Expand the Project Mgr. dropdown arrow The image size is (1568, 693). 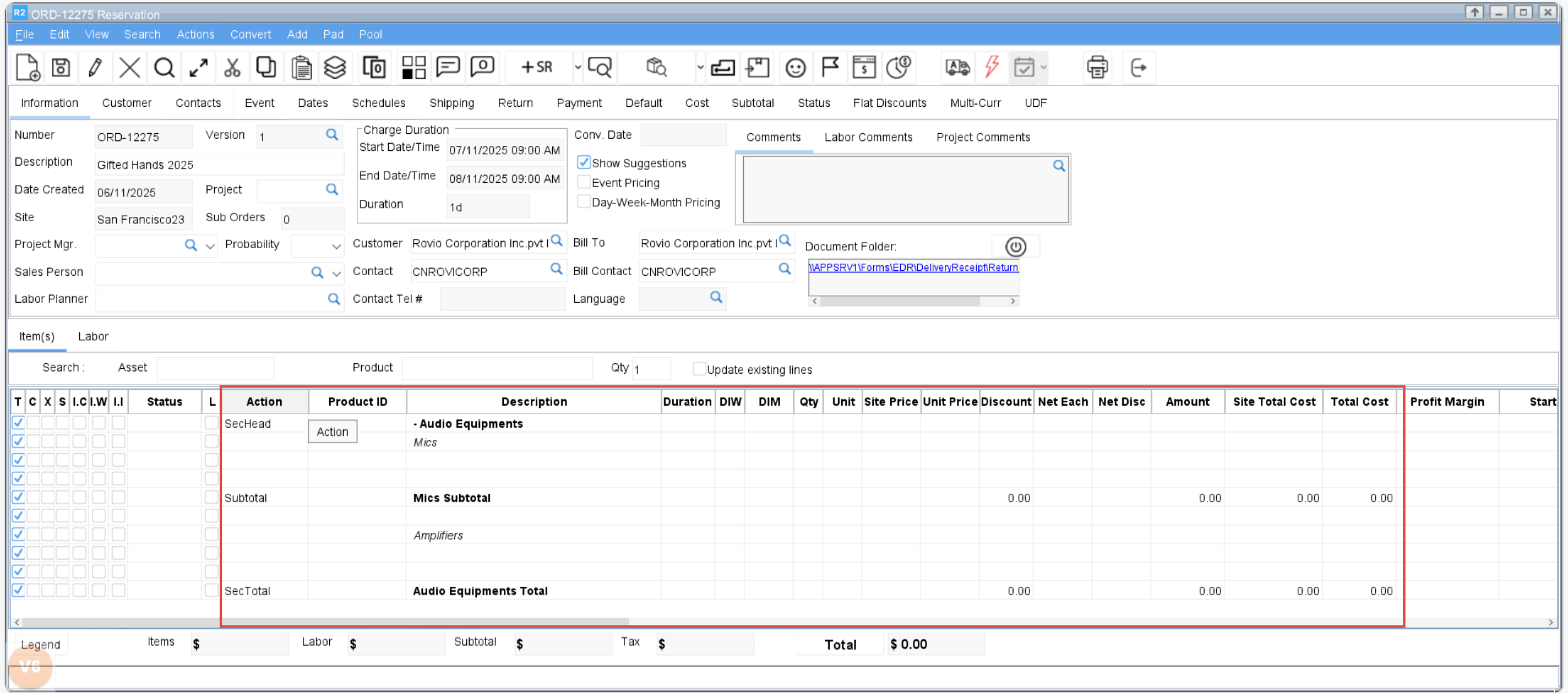[211, 246]
